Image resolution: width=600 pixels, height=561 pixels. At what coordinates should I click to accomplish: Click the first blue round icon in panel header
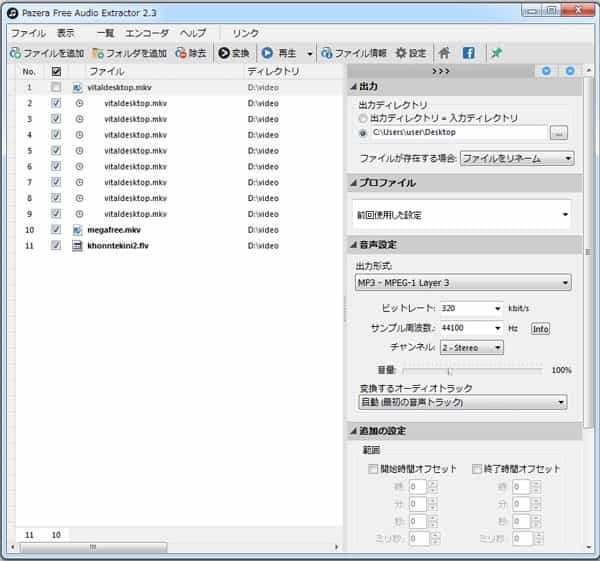(546, 71)
